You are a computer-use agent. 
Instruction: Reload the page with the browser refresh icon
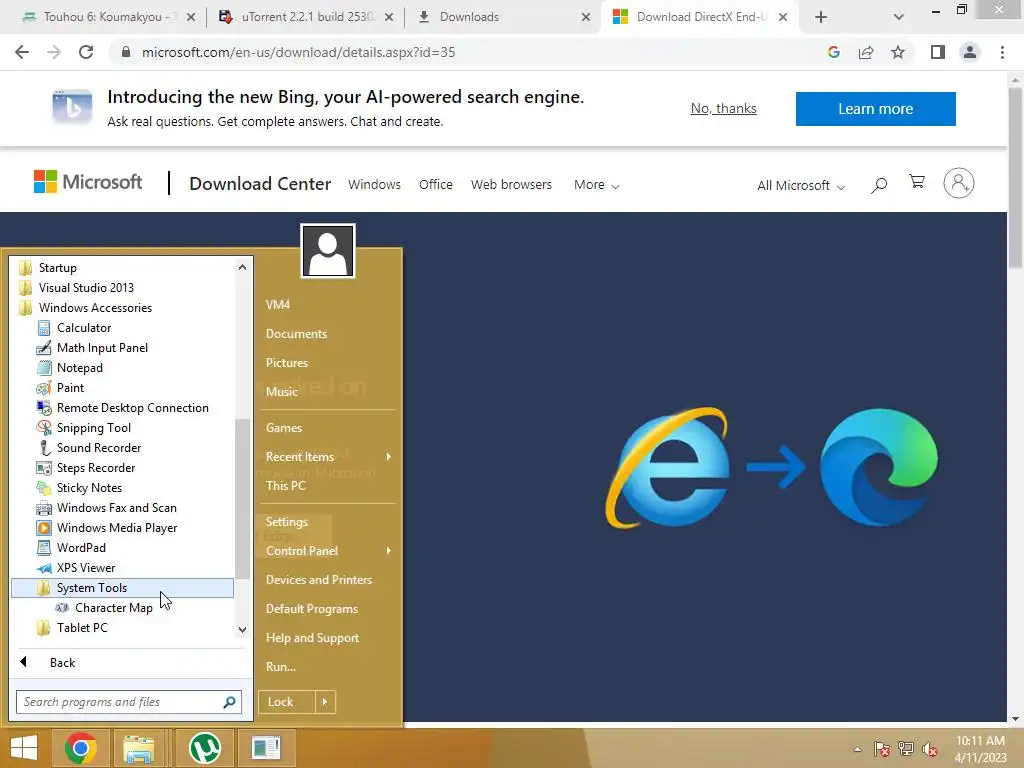86,52
